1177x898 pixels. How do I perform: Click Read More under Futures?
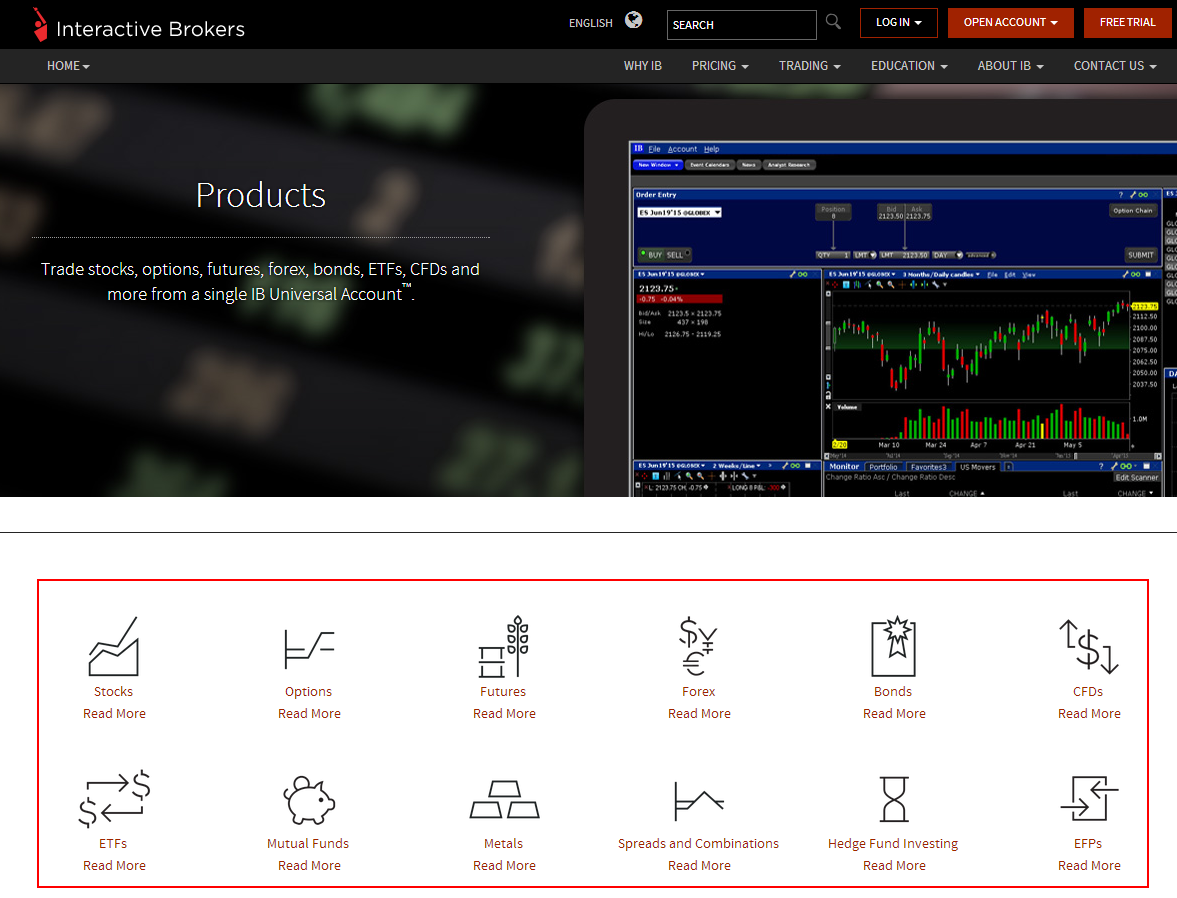504,713
